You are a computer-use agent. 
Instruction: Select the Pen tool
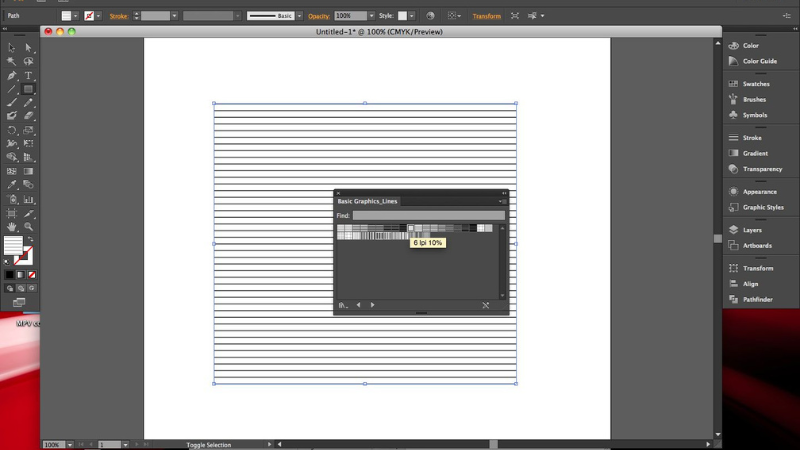click(12, 75)
